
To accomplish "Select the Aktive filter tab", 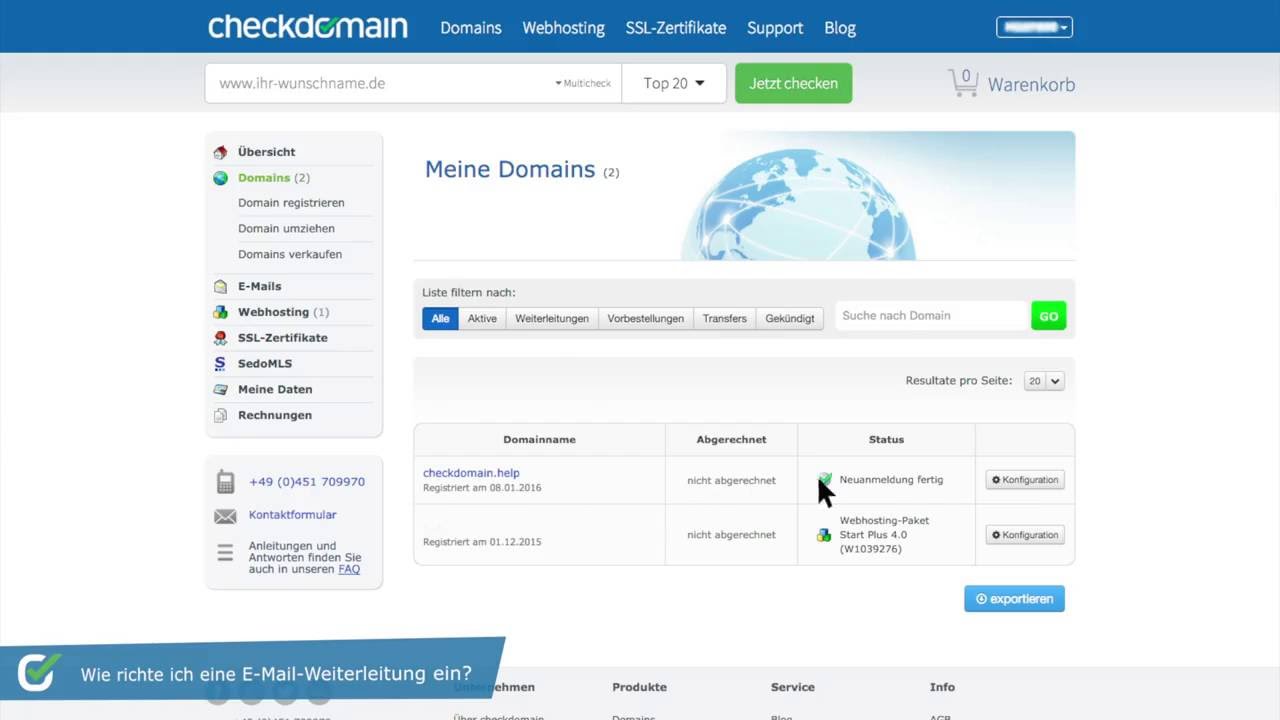I will [482, 318].
